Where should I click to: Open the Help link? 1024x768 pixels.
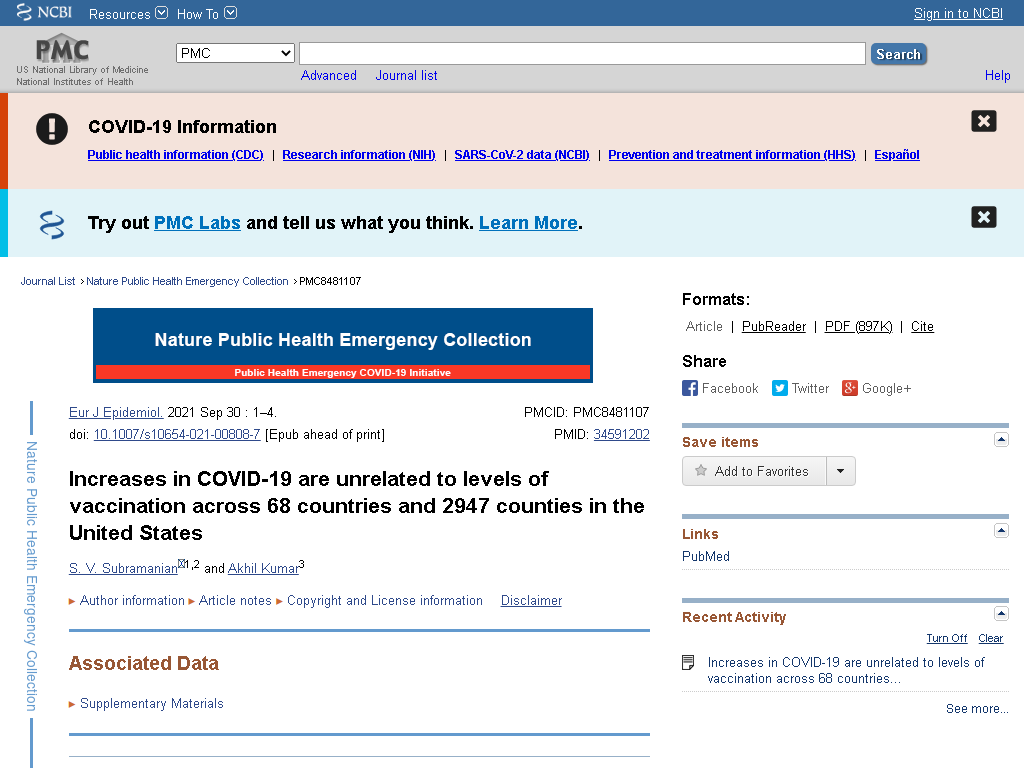point(997,76)
